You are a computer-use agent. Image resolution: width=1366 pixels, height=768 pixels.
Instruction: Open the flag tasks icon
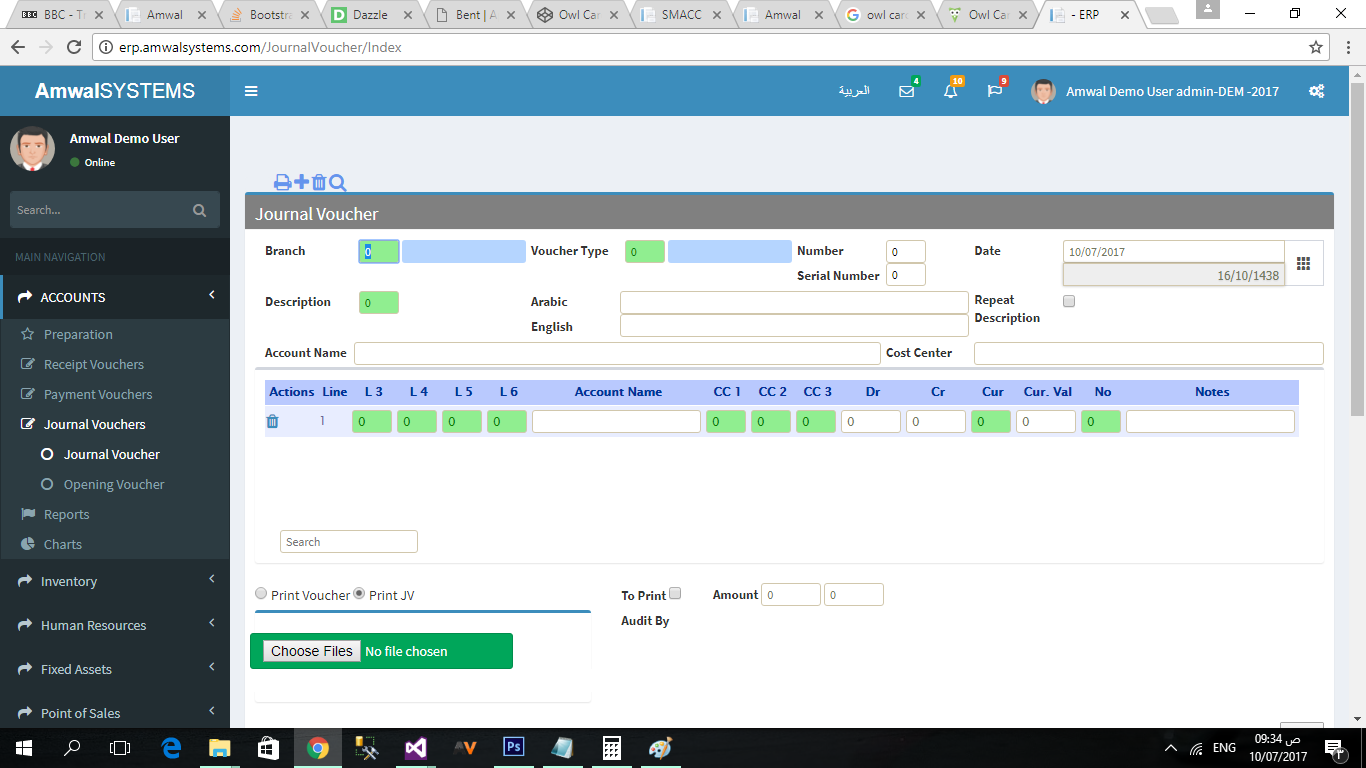pyautogui.click(x=994, y=91)
